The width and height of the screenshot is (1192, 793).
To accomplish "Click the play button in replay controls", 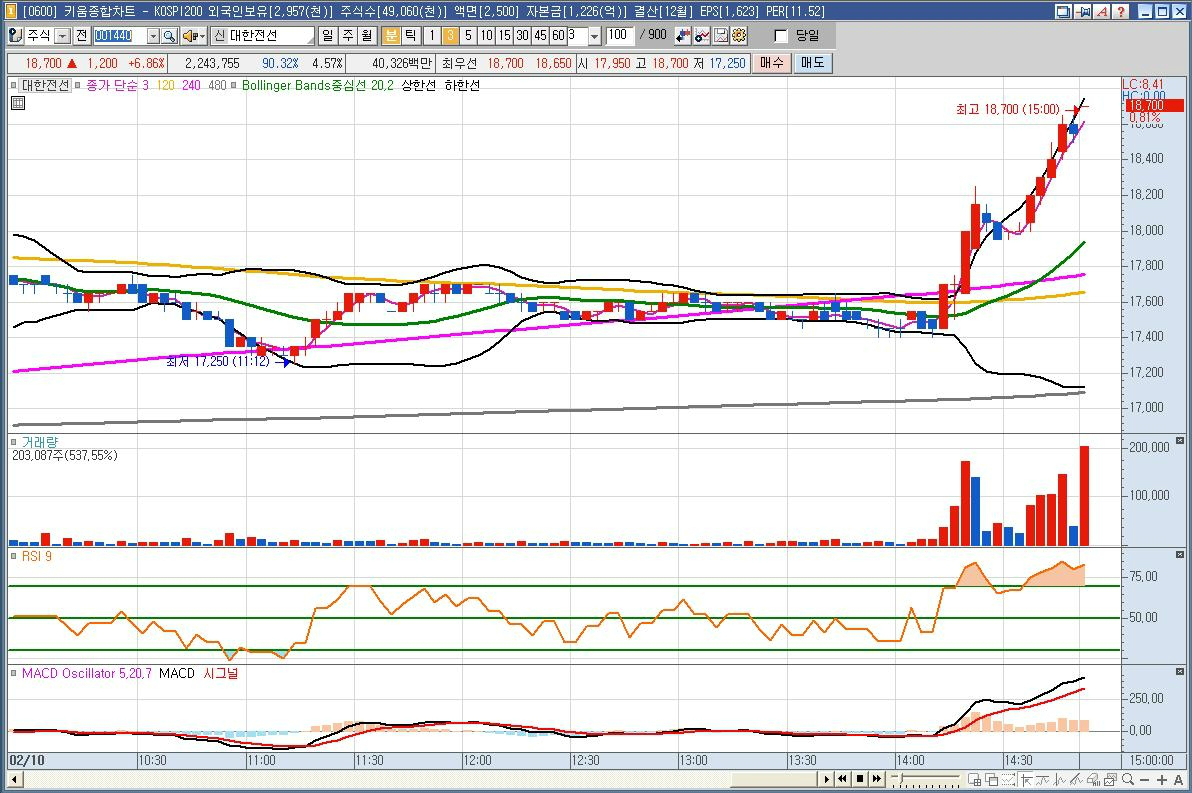I will click(x=826, y=779).
